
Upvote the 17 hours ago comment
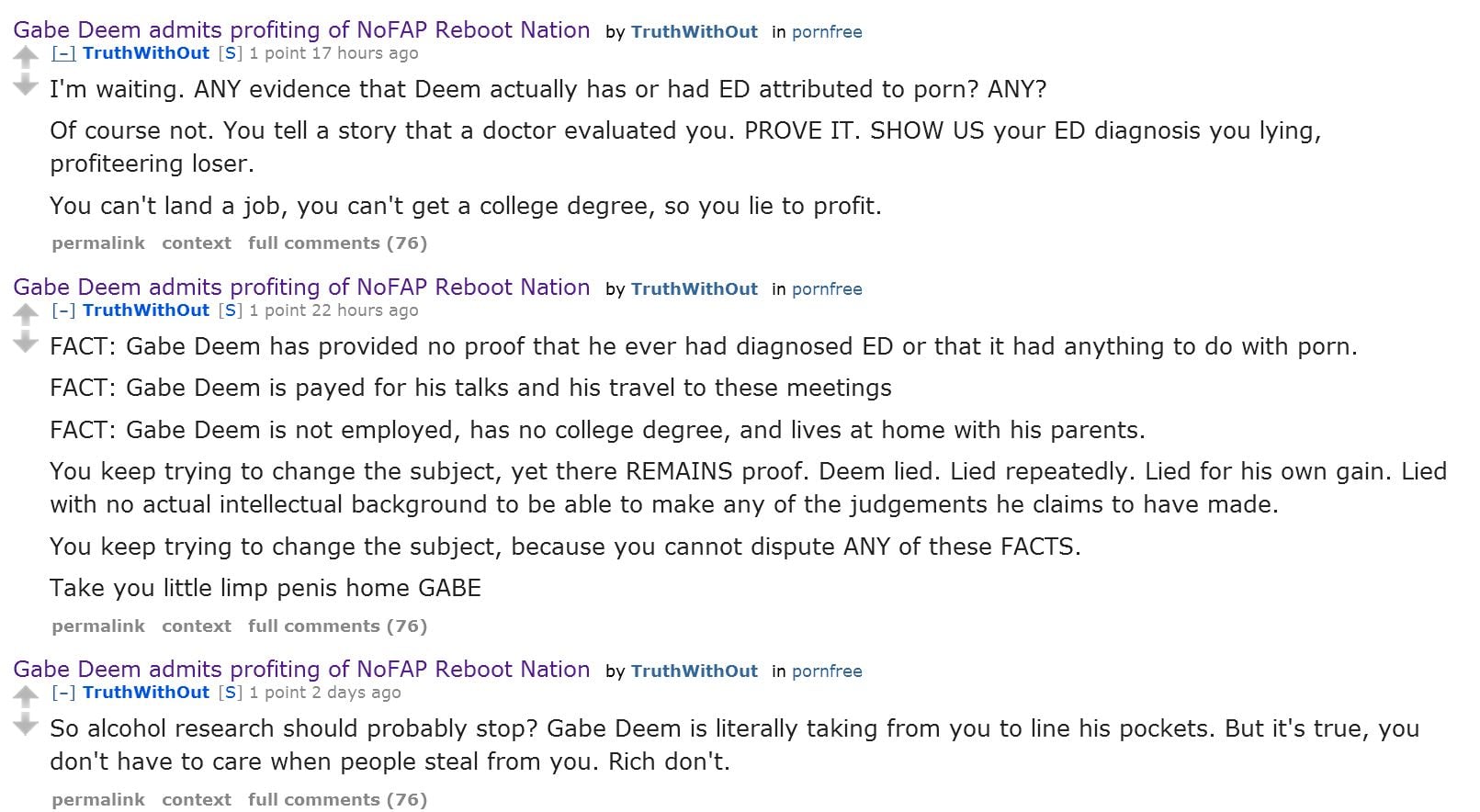coord(26,58)
